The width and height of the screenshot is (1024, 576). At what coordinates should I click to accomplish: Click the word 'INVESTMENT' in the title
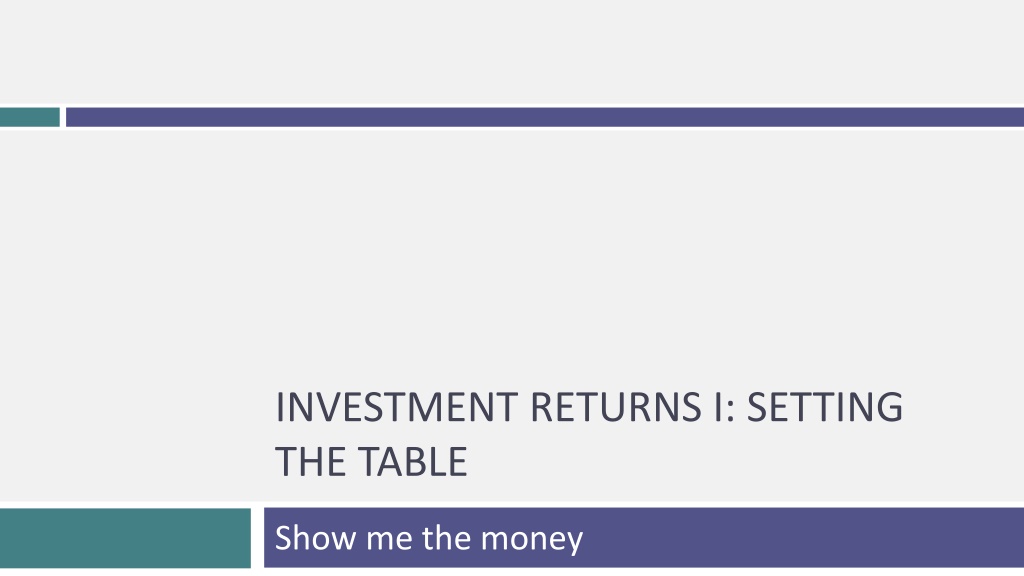coord(396,407)
